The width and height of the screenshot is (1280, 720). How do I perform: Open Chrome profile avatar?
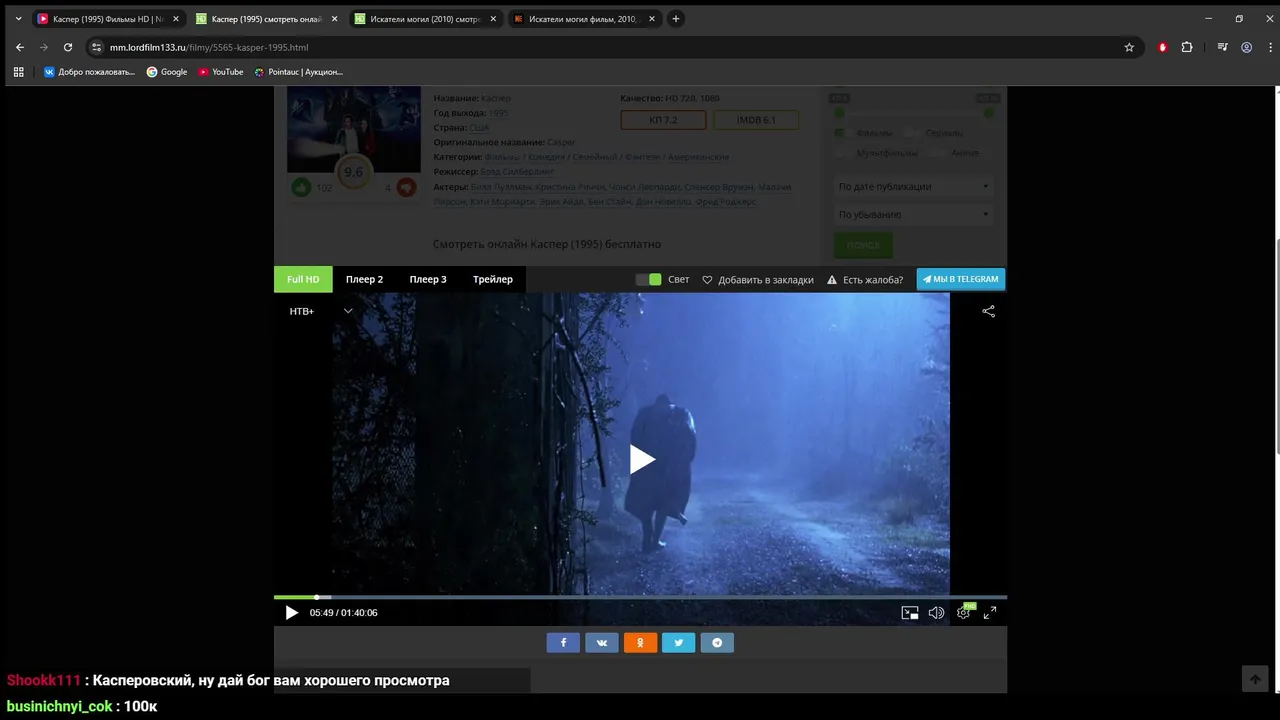point(1247,47)
